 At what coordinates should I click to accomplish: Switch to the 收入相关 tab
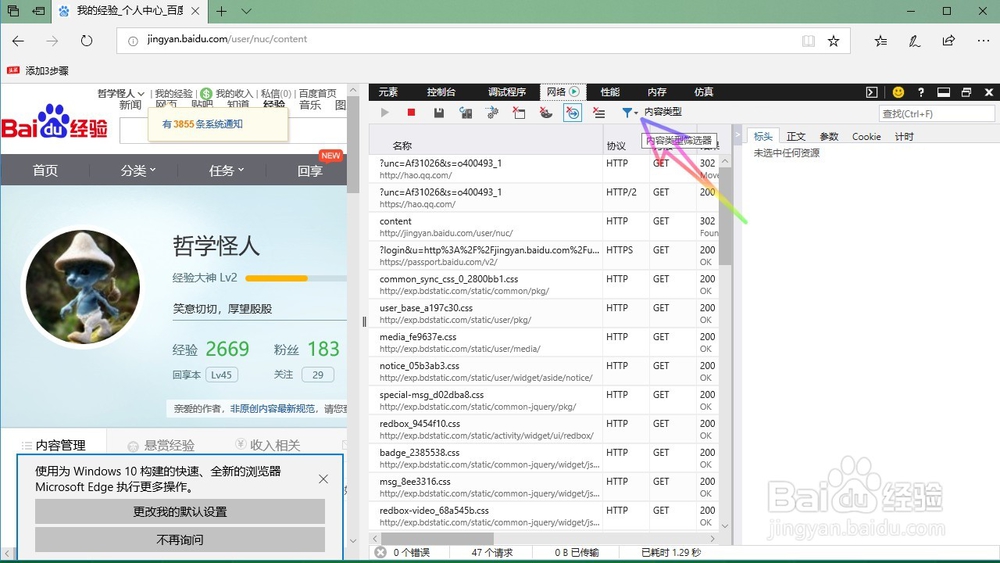click(268, 445)
